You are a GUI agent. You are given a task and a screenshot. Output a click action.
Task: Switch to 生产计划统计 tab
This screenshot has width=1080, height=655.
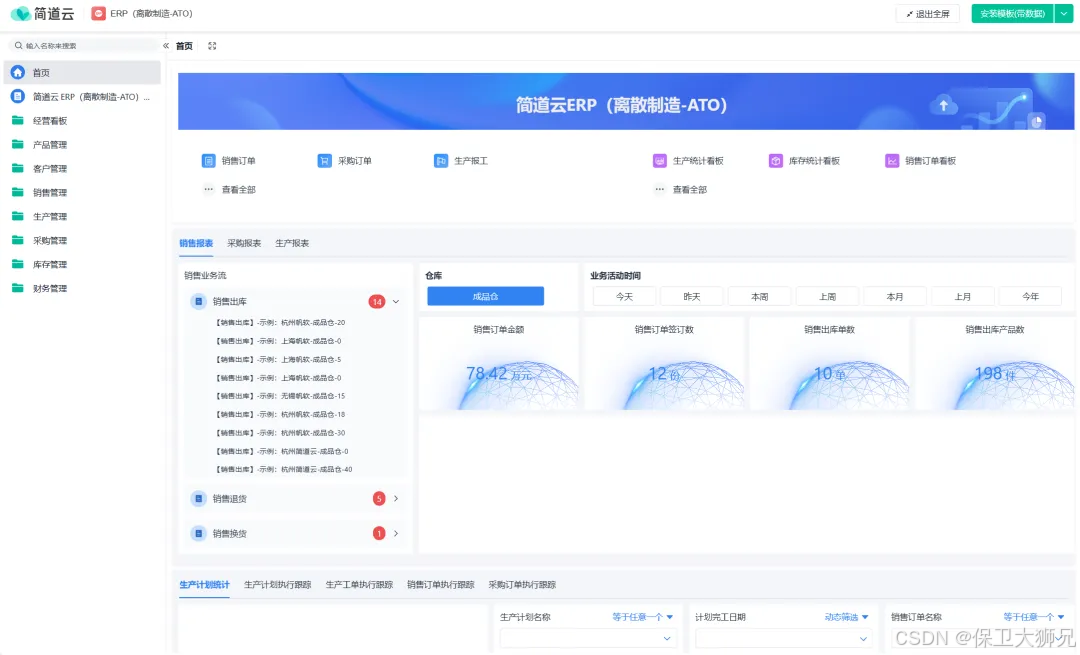(205, 585)
